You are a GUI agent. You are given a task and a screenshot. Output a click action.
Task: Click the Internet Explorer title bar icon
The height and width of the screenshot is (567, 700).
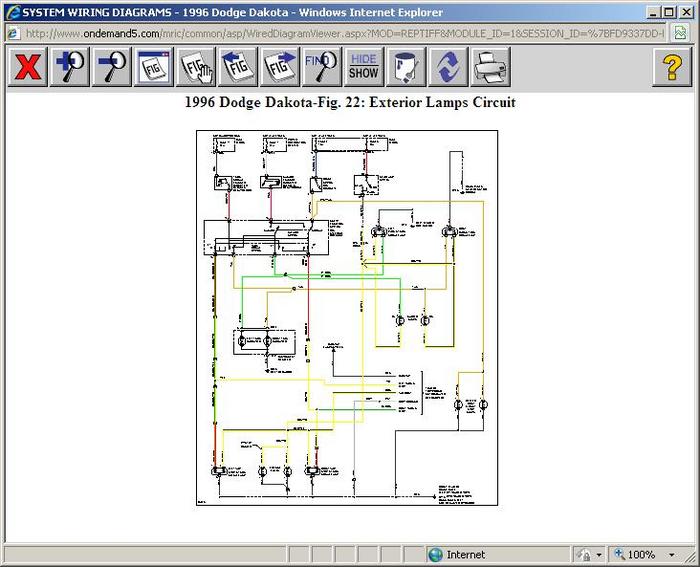coord(13,11)
